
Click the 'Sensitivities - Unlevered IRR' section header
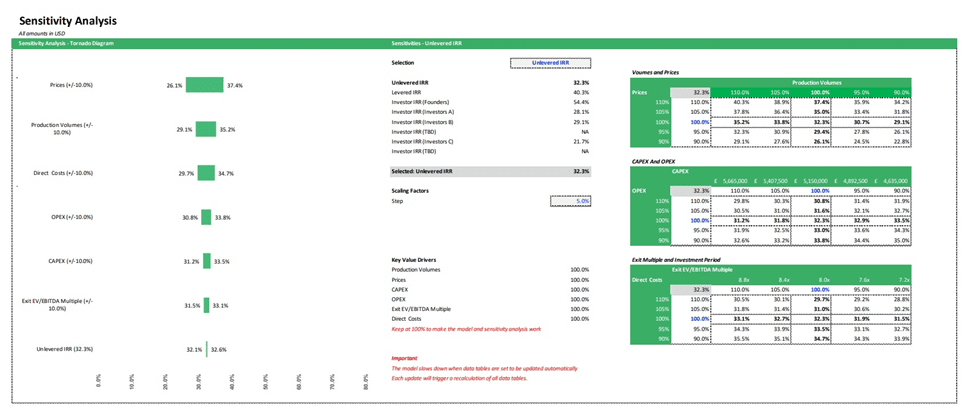[426, 44]
